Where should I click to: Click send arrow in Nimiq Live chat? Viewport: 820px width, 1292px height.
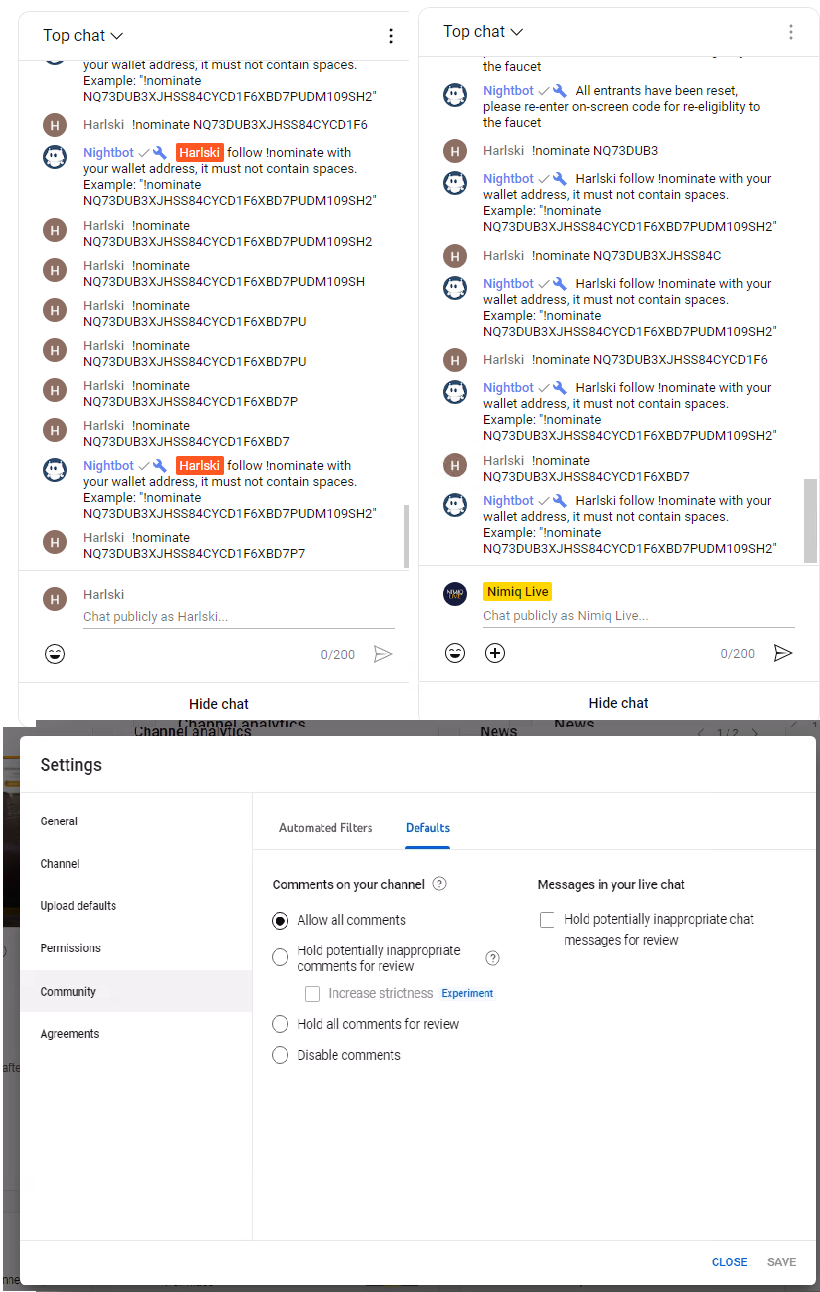point(783,653)
